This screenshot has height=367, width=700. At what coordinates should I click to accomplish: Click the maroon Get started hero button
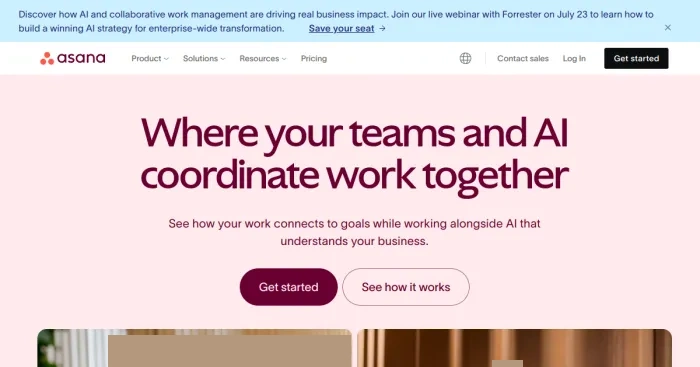288,287
